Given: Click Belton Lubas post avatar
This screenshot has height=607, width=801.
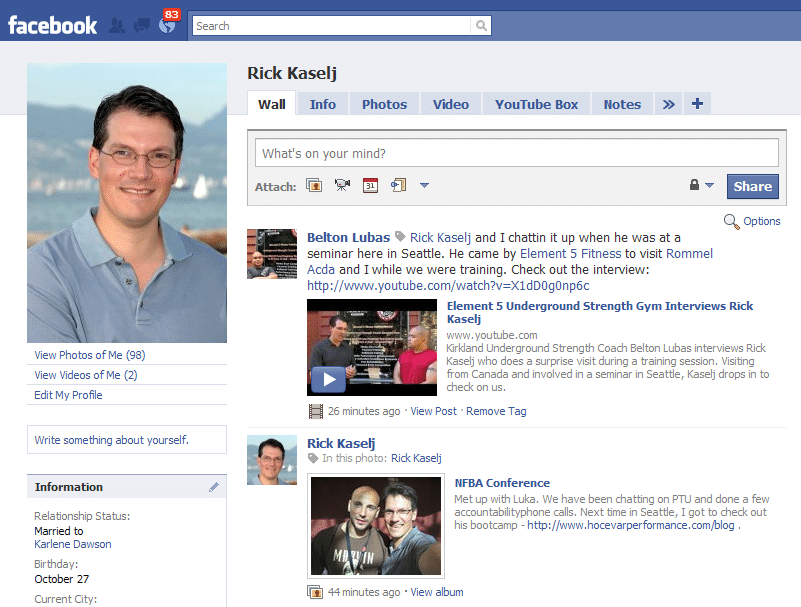Looking at the screenshot, I should 272,254.
